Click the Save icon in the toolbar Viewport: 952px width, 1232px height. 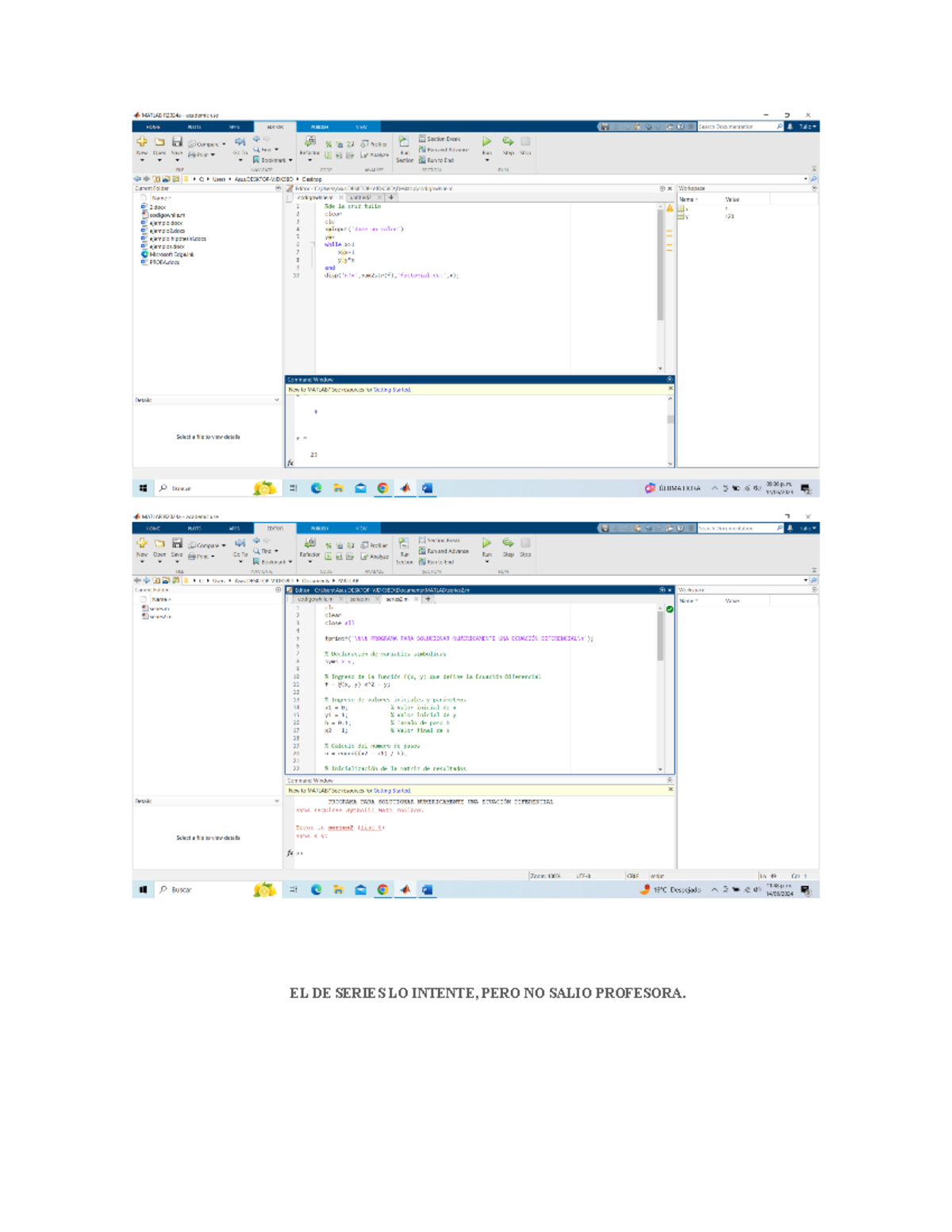click(178, 141)
